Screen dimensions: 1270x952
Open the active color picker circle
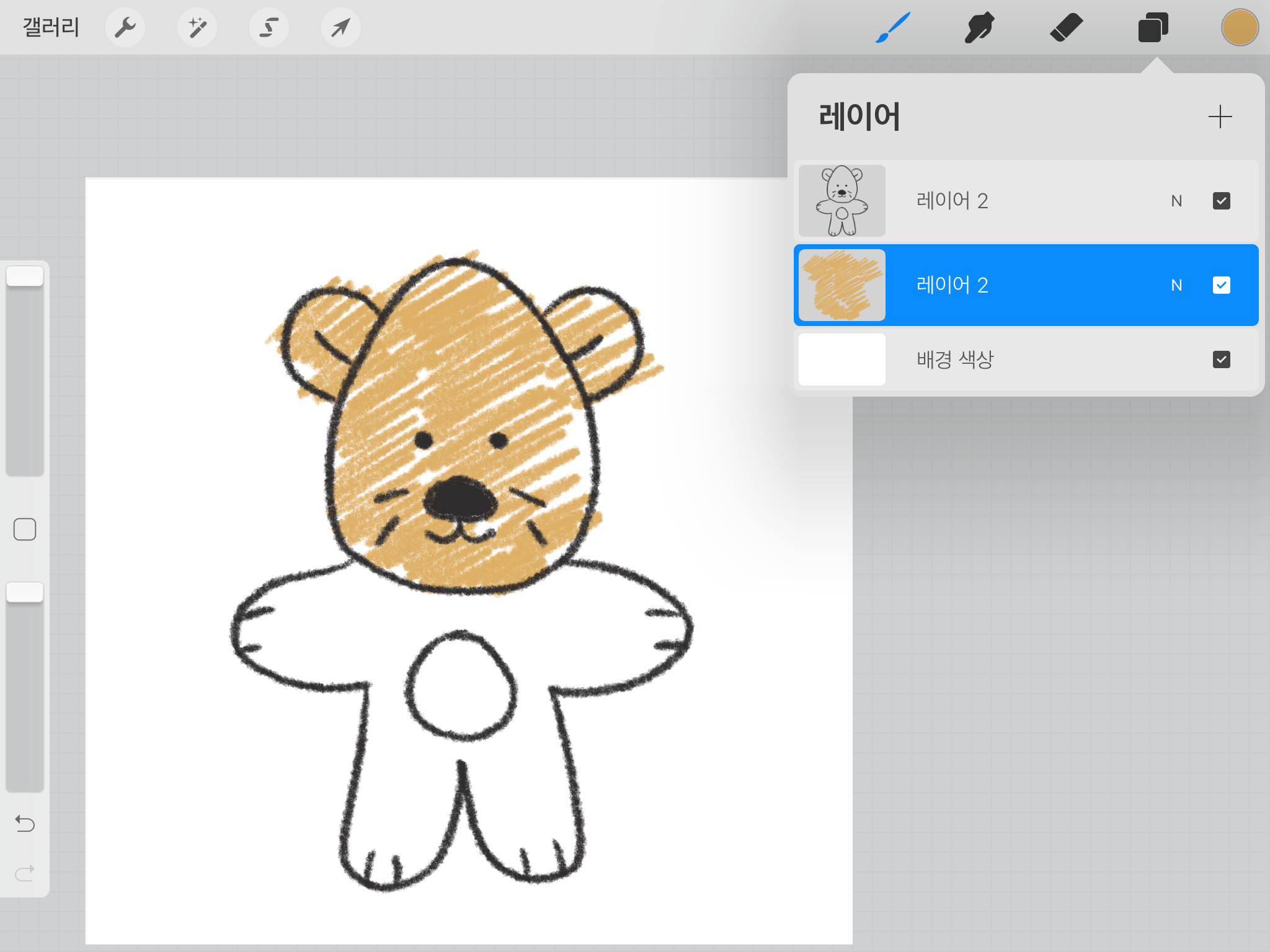[x=1239, y=27]
